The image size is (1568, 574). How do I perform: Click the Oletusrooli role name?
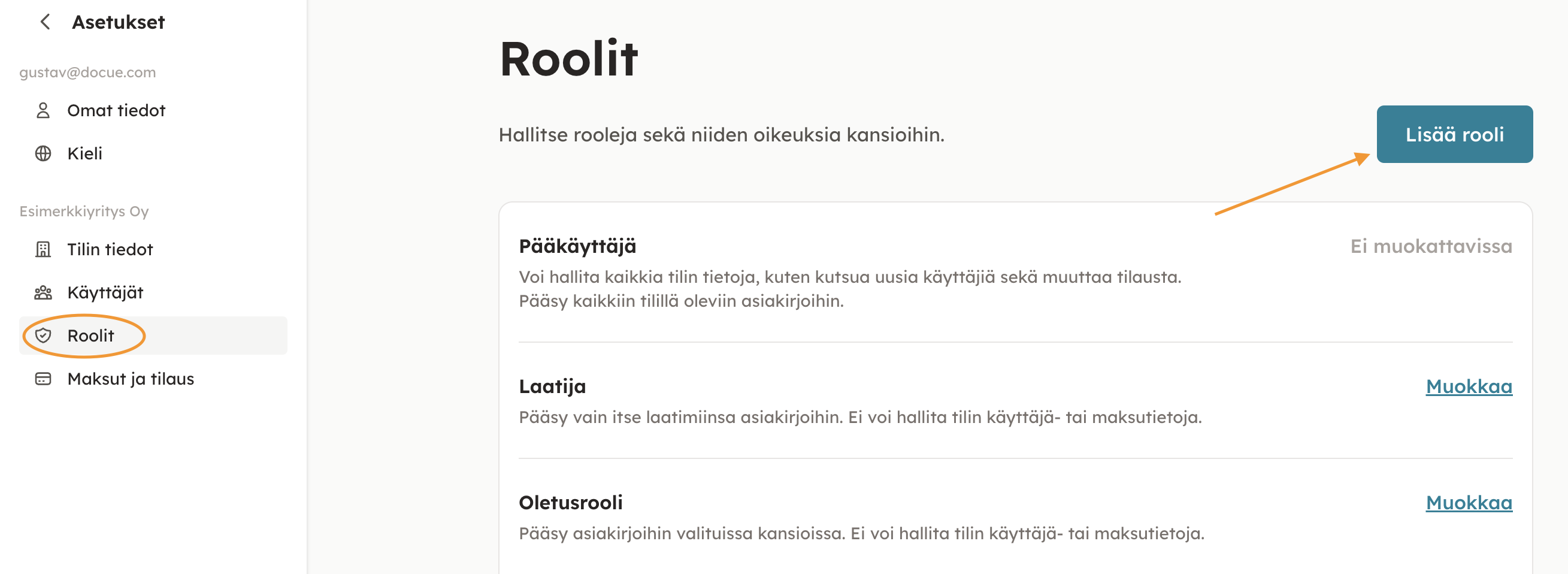570,503
